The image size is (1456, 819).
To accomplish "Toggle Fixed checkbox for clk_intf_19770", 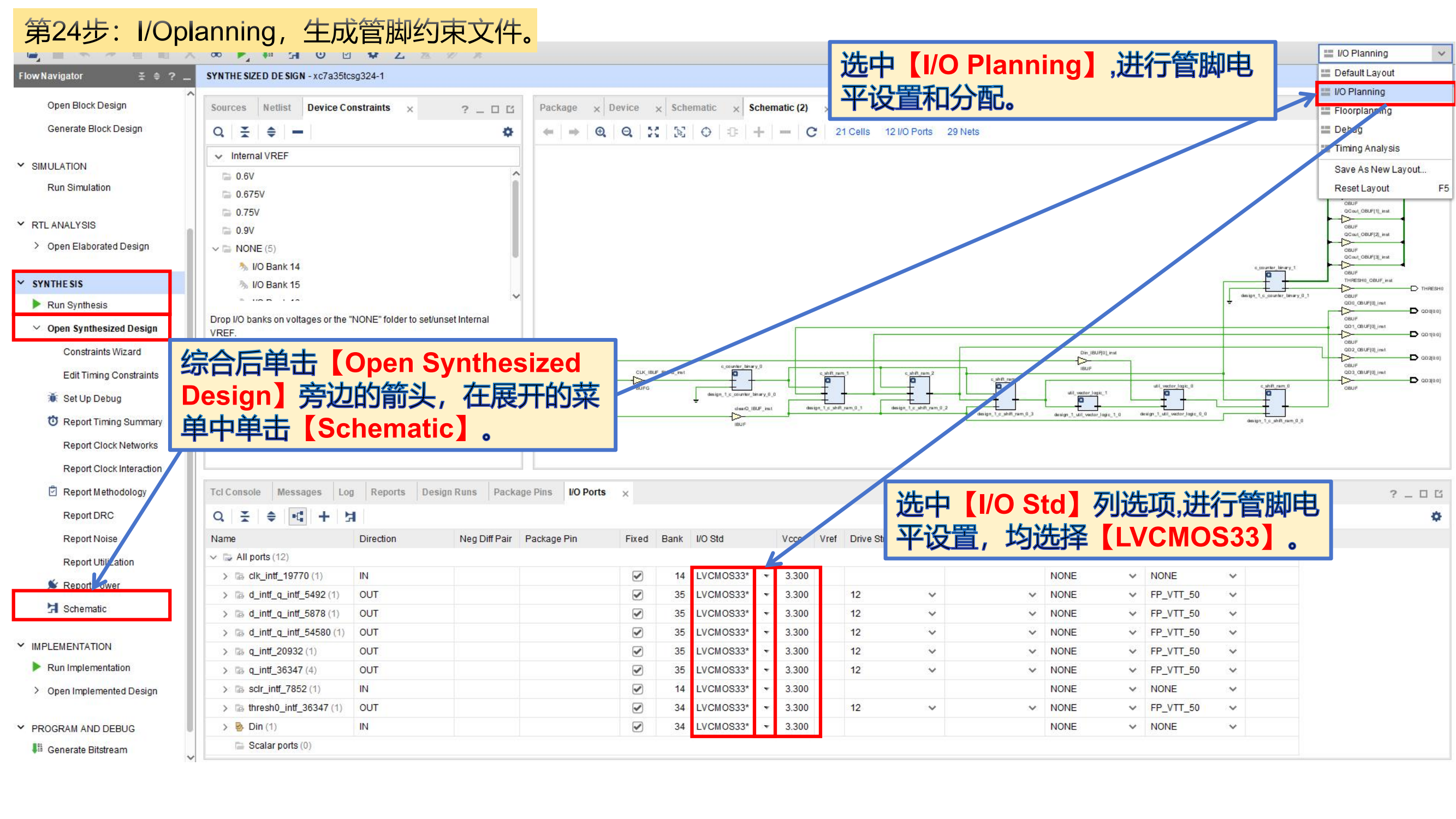I will pyautogui.click(x=637, y=575).
